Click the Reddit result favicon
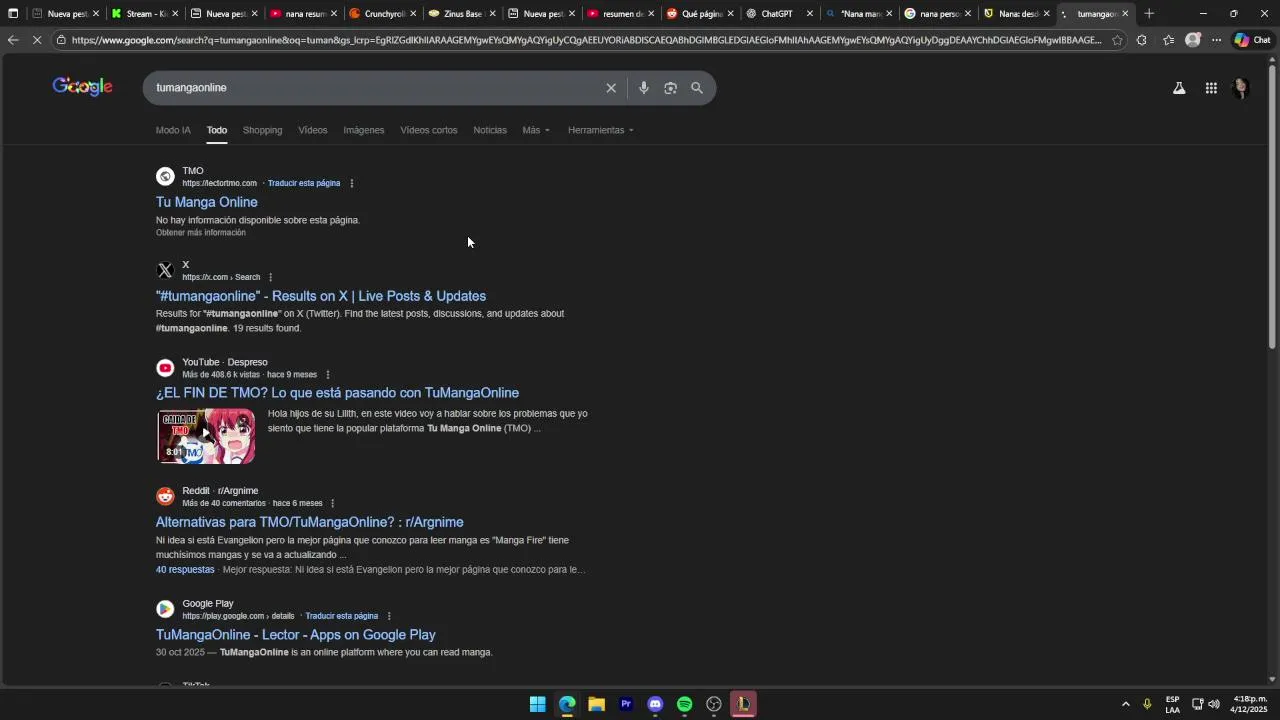 [165, 496]
